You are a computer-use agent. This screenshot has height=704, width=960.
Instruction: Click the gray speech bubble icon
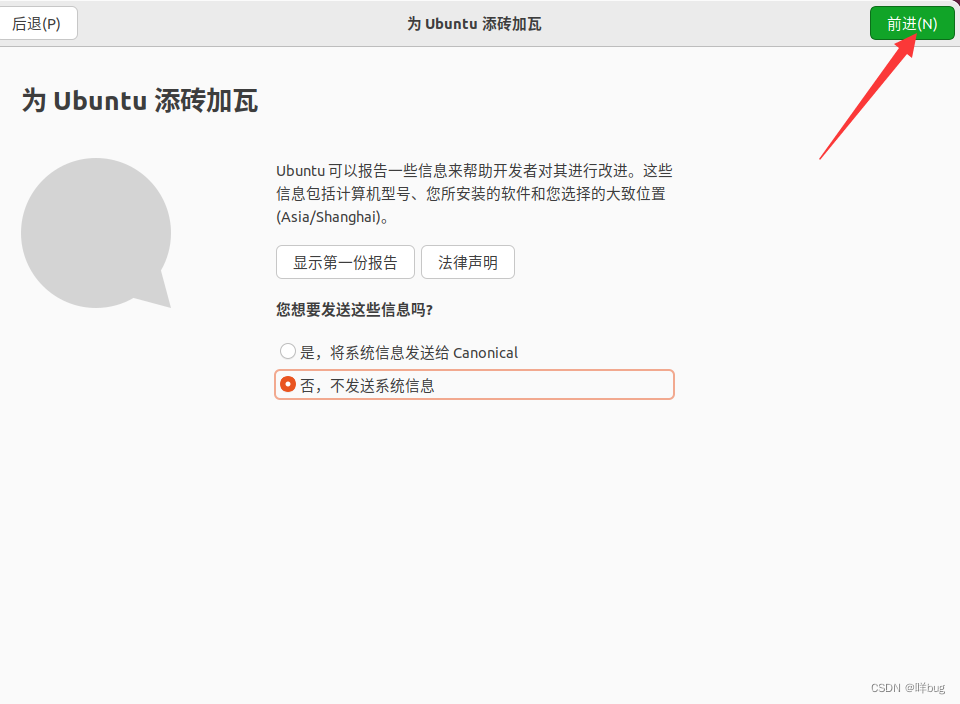[96, 233]
